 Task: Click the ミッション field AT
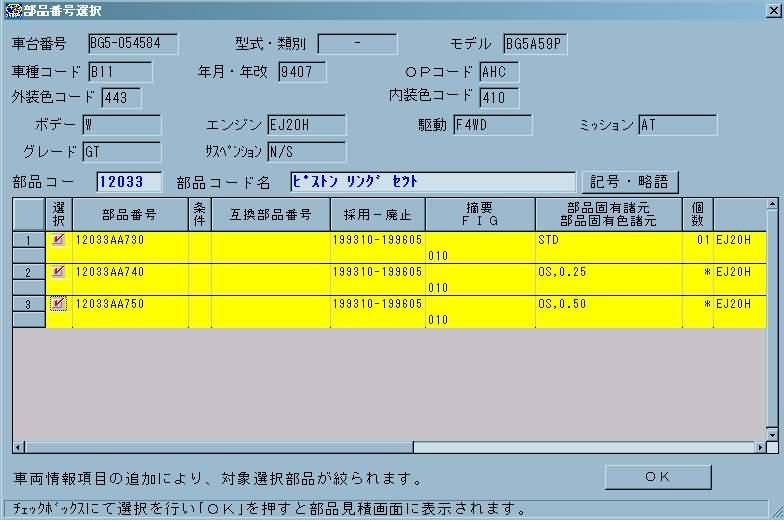(678, 124)
